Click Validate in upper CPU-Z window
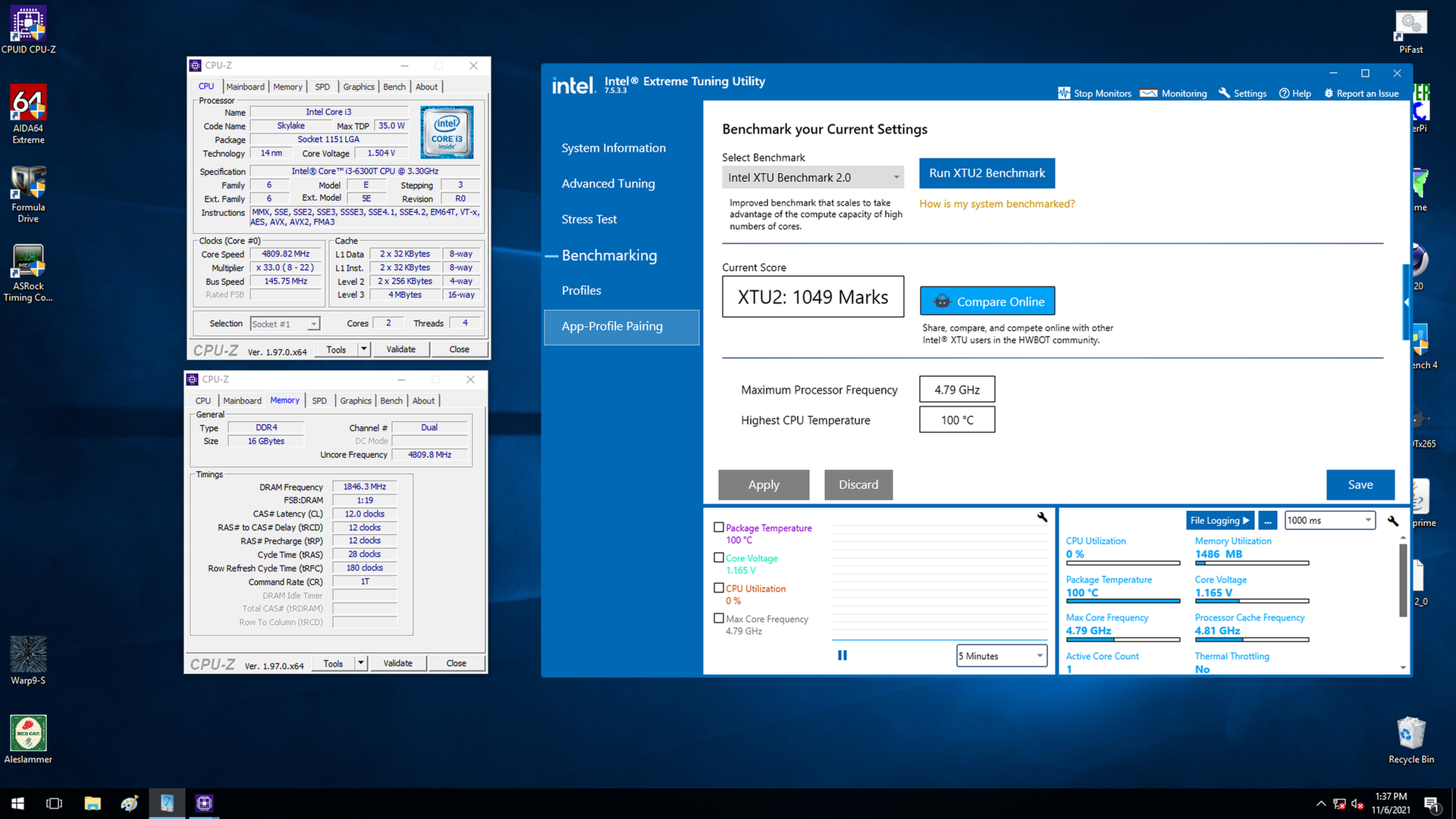 401,349
